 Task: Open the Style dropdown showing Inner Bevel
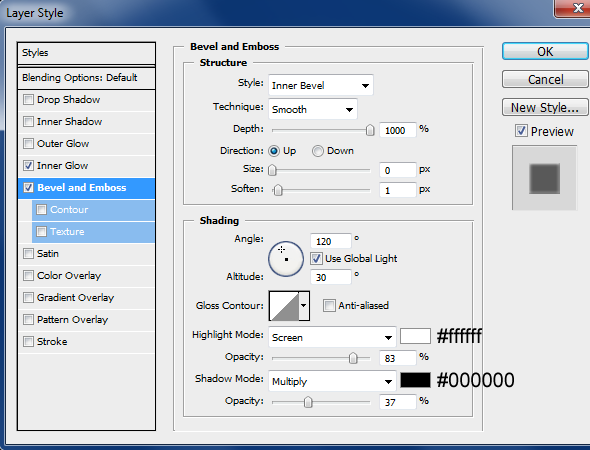[321, 85]
